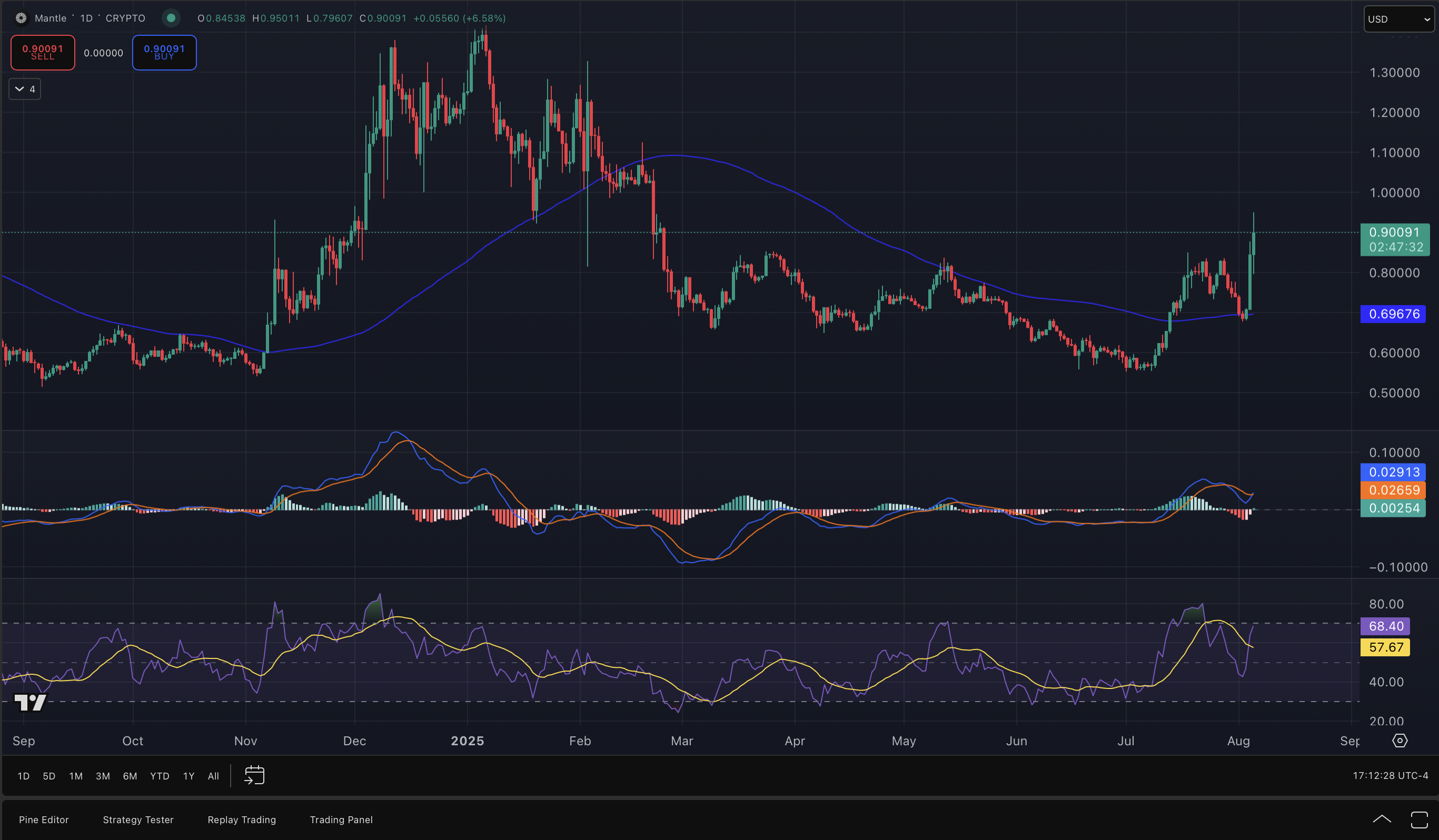This screenshot has height=840, width=1439.
Task: Open the Pine Editor tab
Action: tap(44, 819)
